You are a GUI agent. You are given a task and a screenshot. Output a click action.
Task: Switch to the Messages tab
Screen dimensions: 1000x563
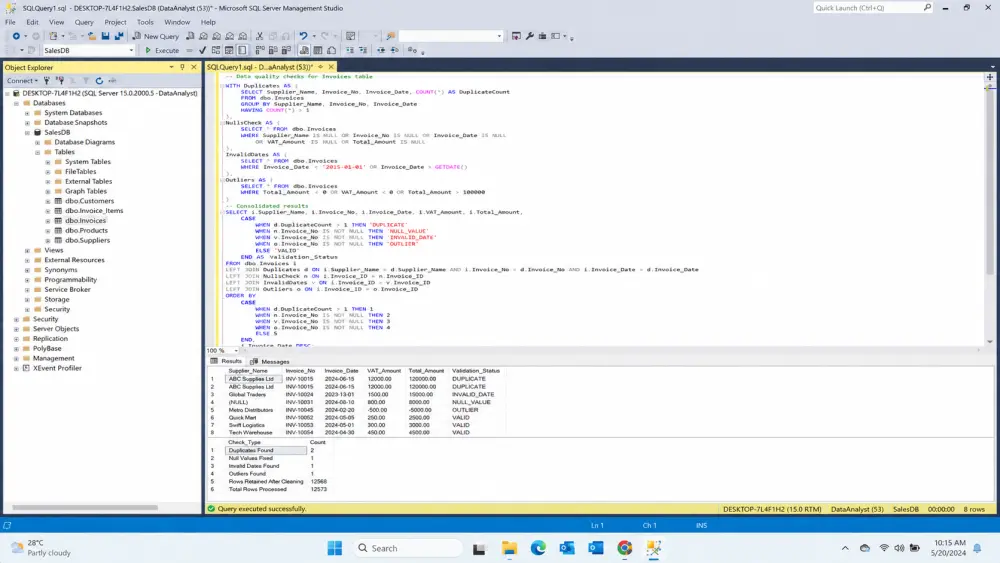(x=270, y=362)
